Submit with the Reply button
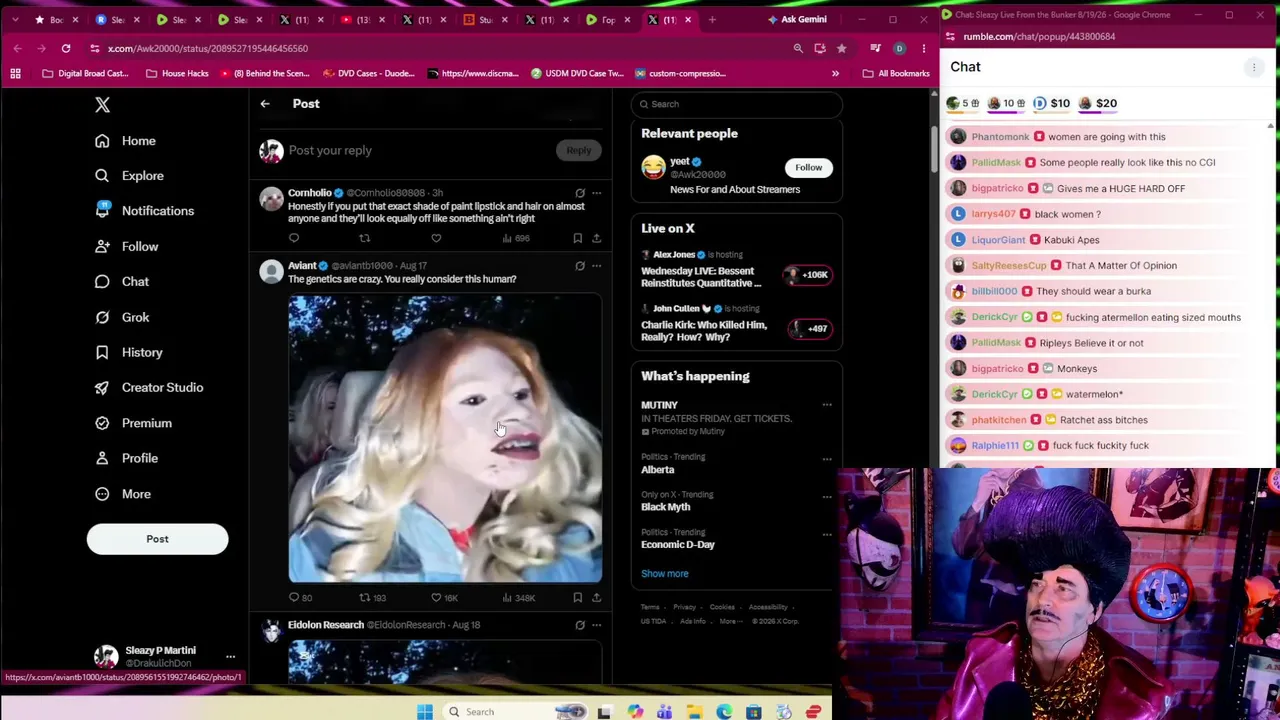Viewport: 1280px width, 720px height. click(579, 150)
